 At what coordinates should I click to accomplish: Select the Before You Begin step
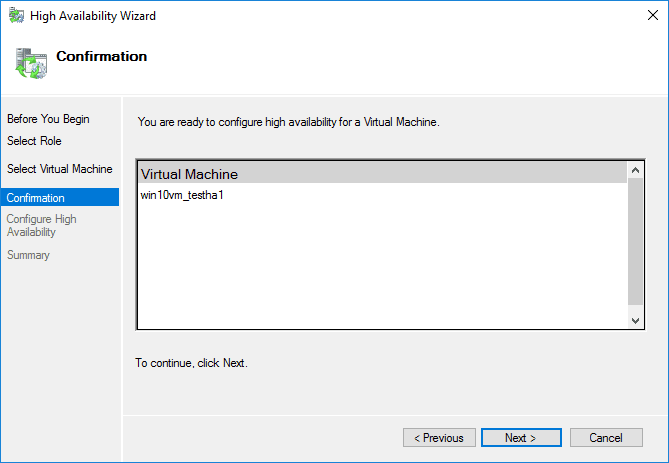click(x=48, y=119)
